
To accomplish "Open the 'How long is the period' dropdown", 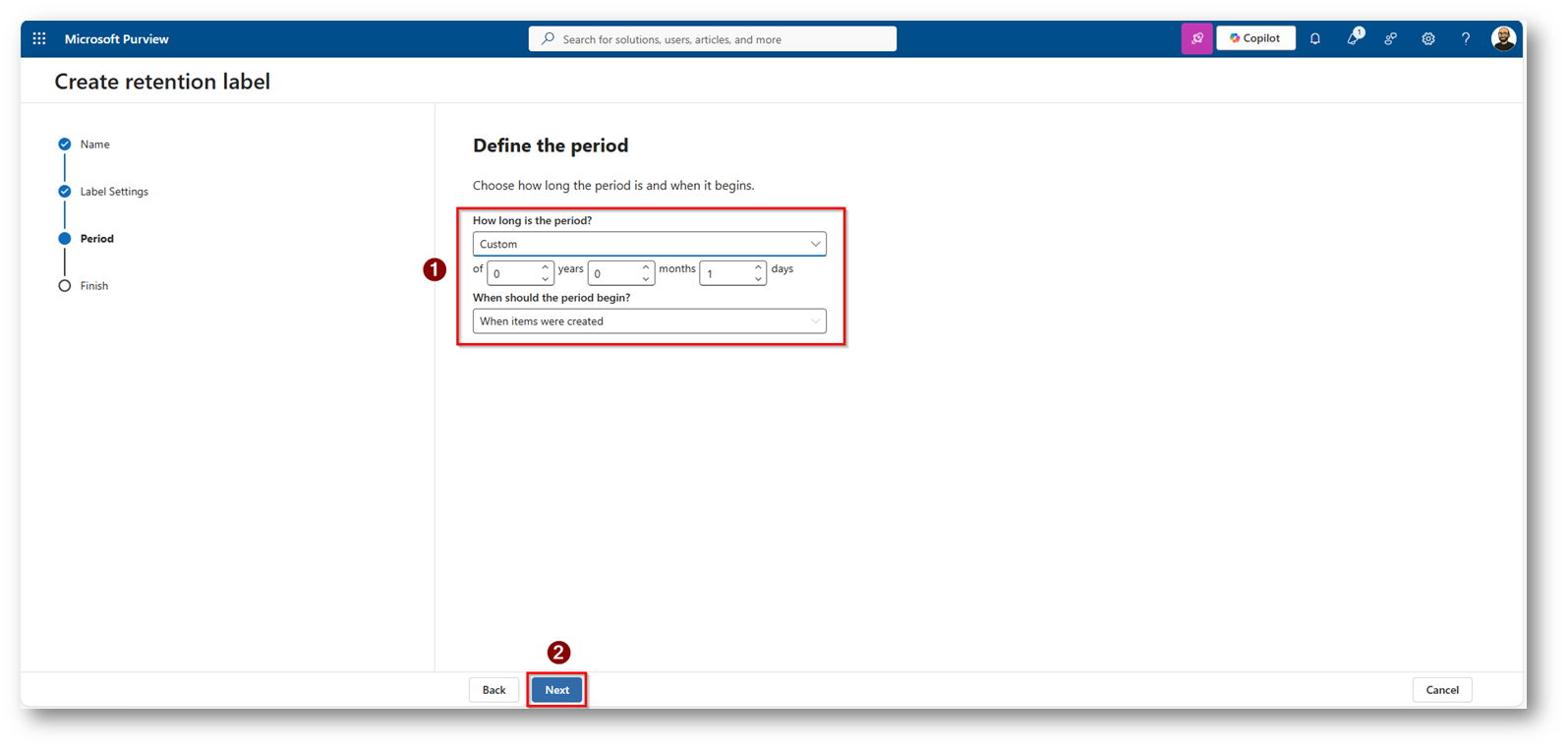I will (x=649, y=244).
